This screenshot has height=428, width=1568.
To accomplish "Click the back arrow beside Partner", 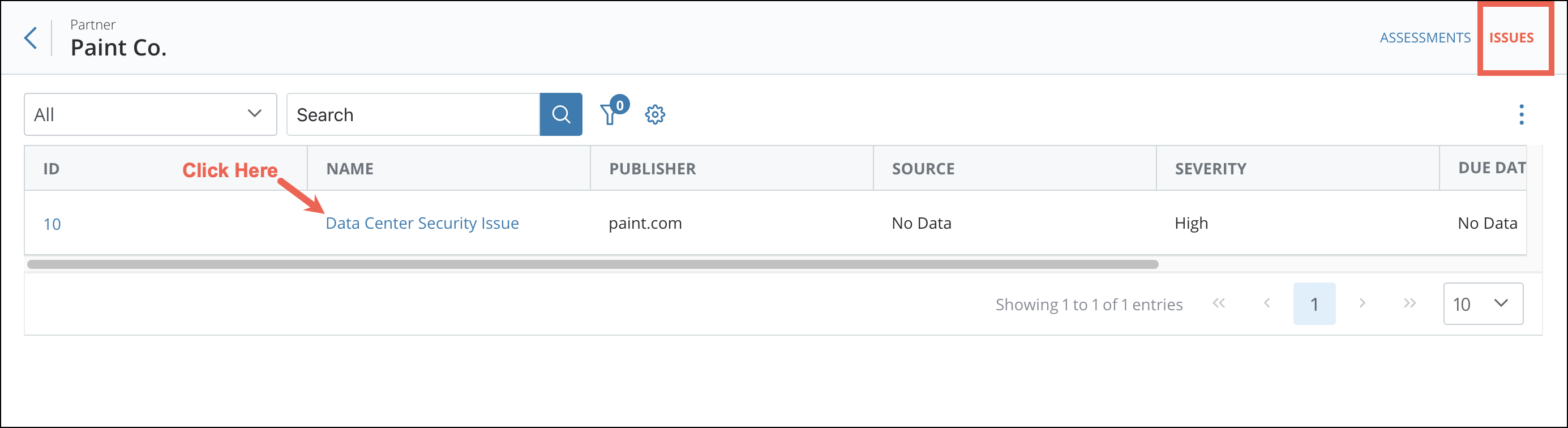I will [31, 38].
